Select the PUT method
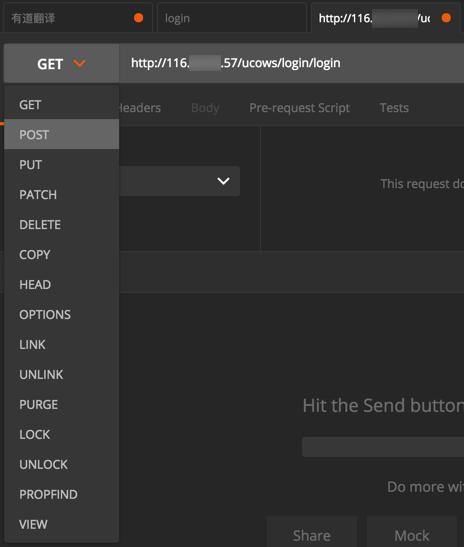Image resolution: width=464 pixels, height=547 pixels. coord(61,165)
